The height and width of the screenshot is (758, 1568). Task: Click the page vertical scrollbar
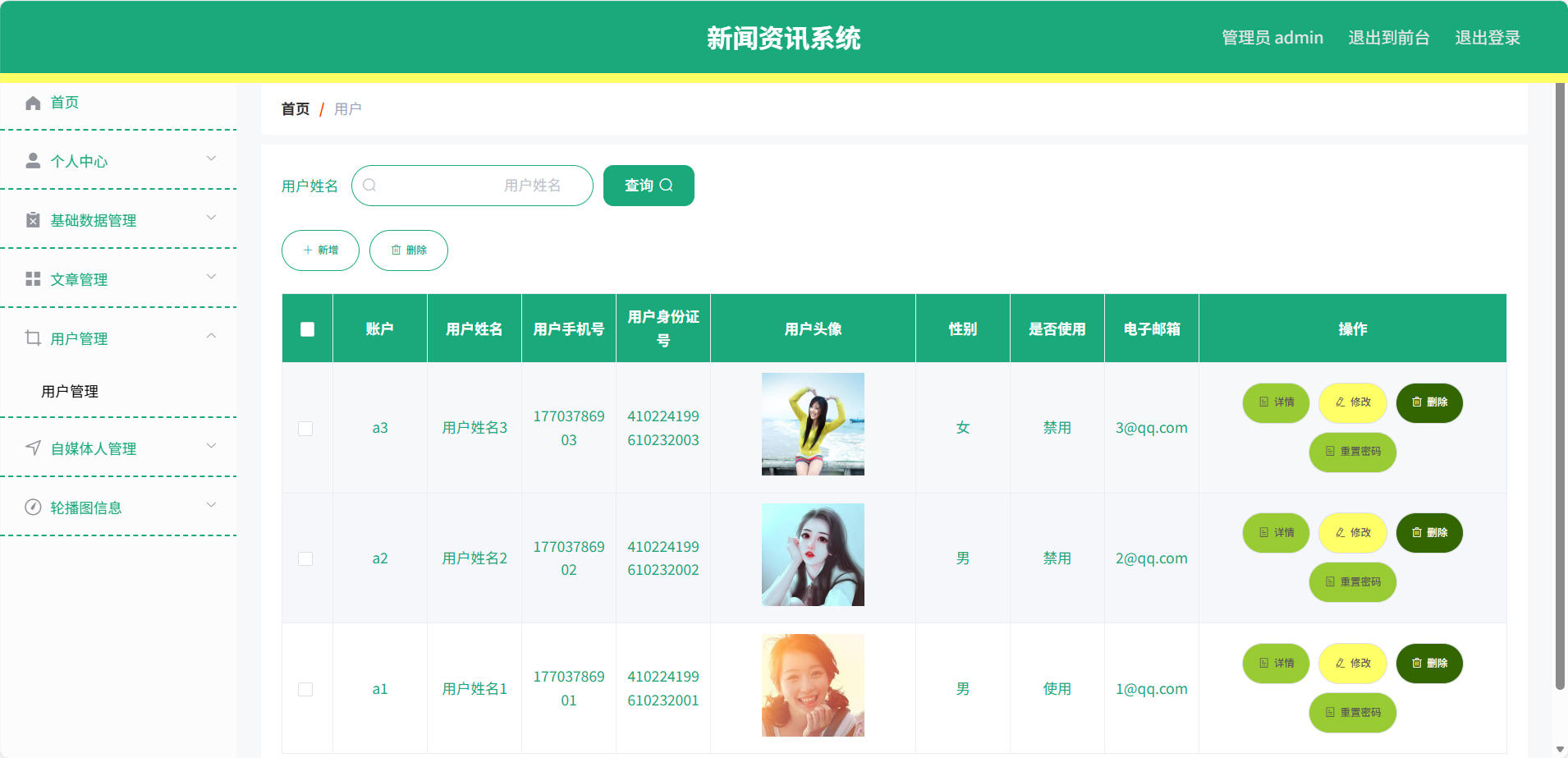tap(1560, 386)
